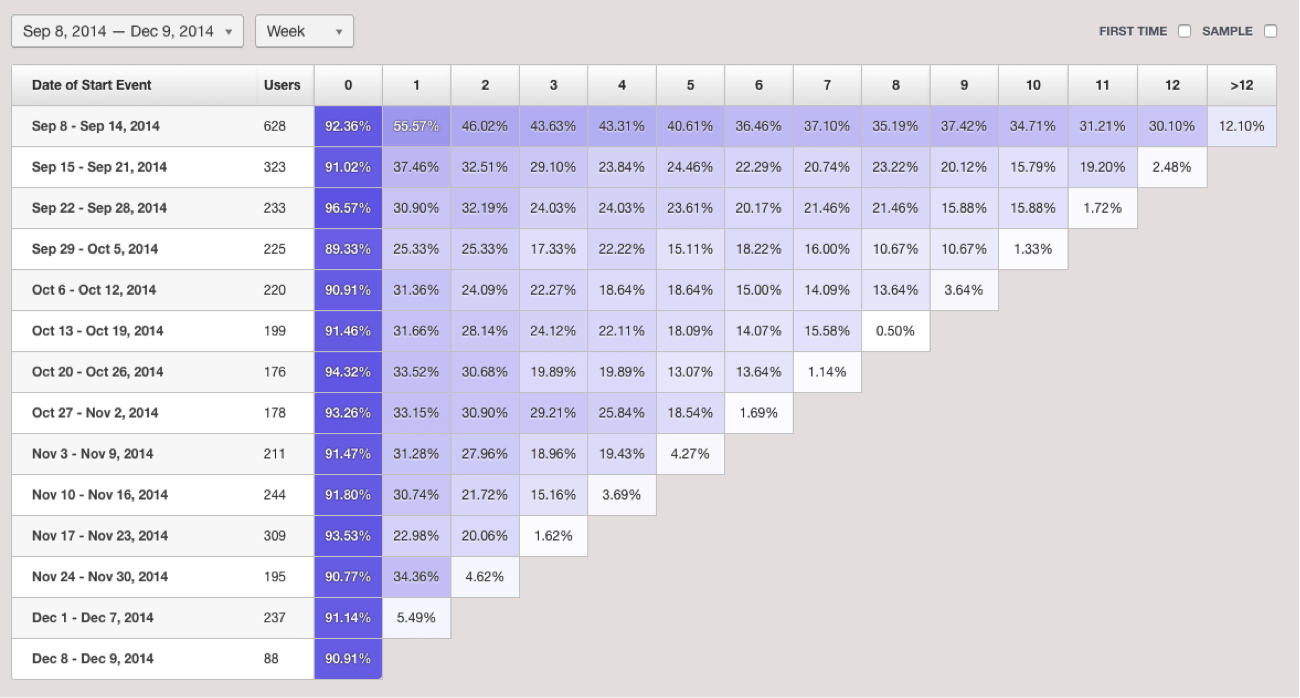Image resolution: width=1300 pixels, height=698 pixels.
Task: Click the 0.50% cell in Oct 13 row
Action: 895,330
